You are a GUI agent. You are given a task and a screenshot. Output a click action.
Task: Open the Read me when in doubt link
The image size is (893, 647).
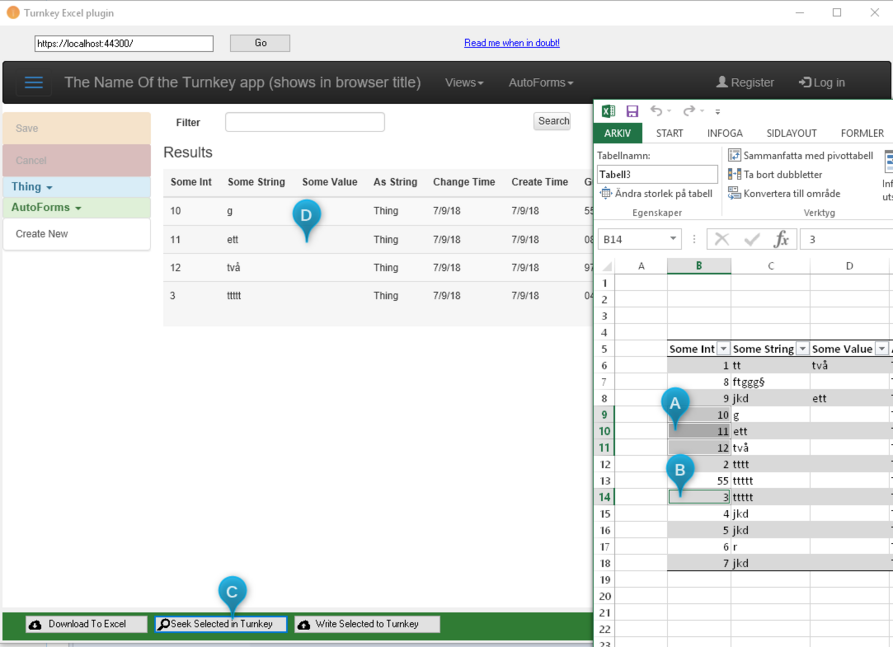coord(511,43)
